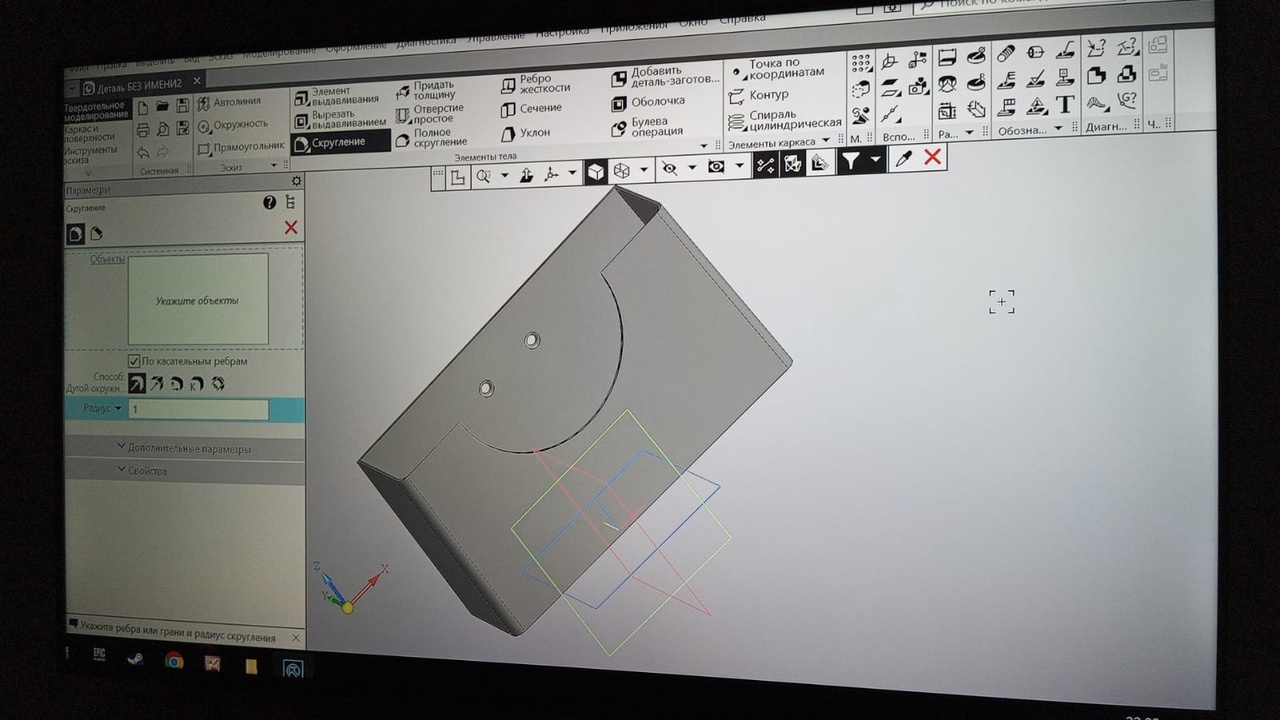Image resolution: width=1280 pixels, height=720 pixels.
Task: Pick the Окружность circle tool
Action: 233,125
